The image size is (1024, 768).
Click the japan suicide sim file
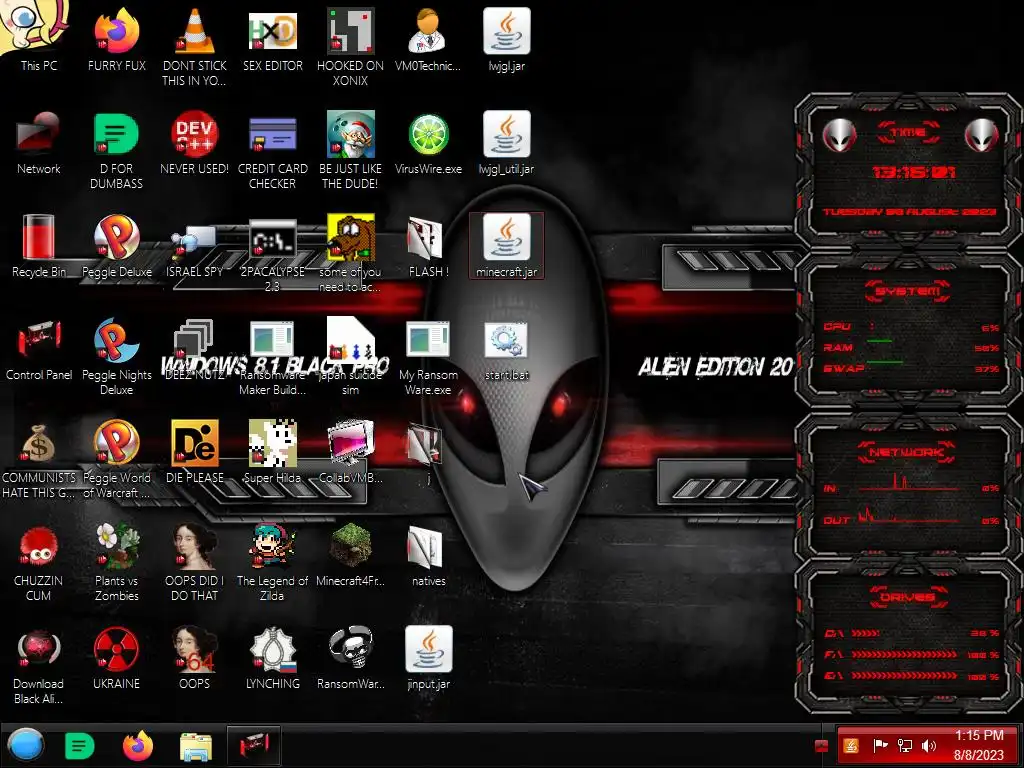[350, 357]
